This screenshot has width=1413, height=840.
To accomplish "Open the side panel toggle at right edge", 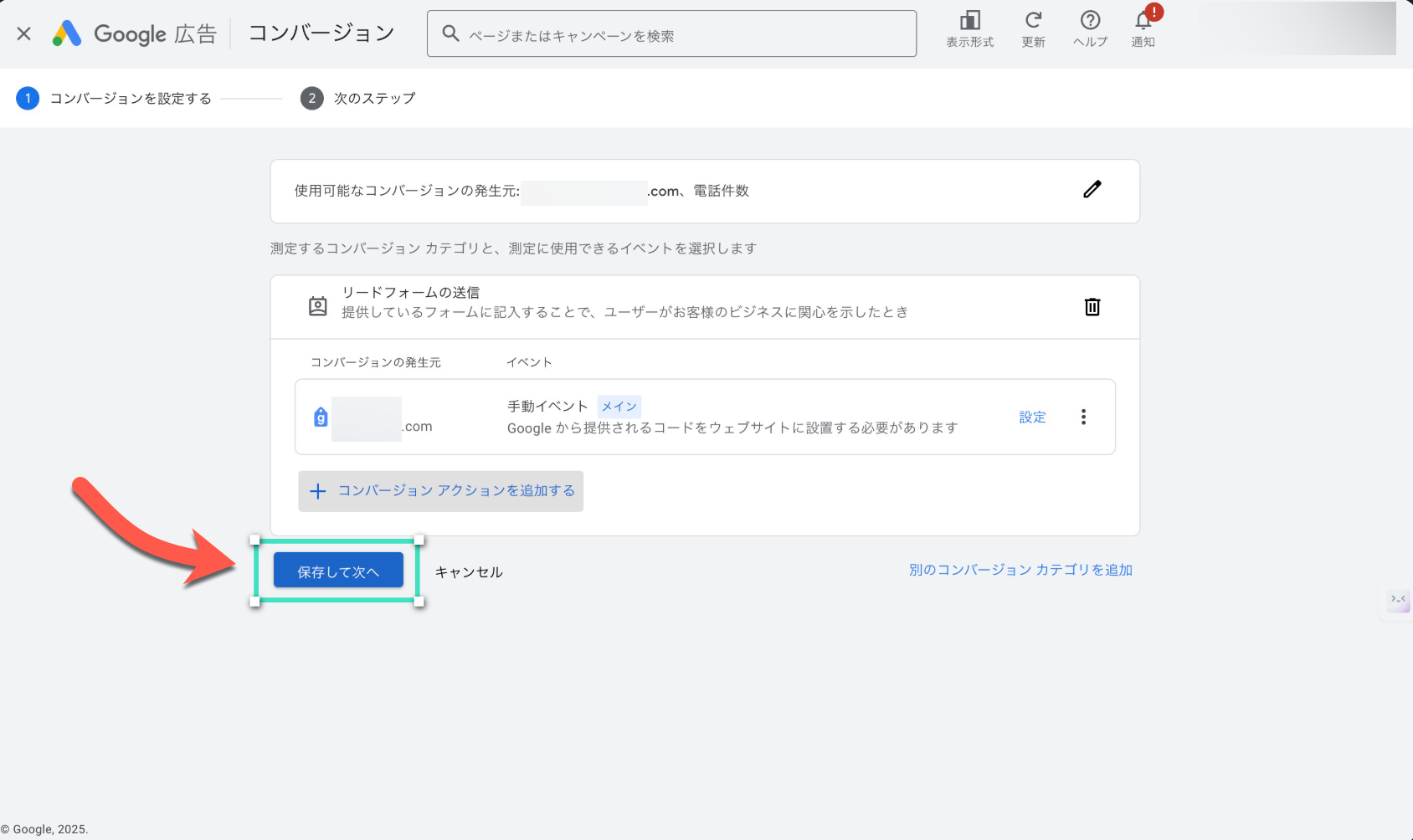I will click(1398, 600).
